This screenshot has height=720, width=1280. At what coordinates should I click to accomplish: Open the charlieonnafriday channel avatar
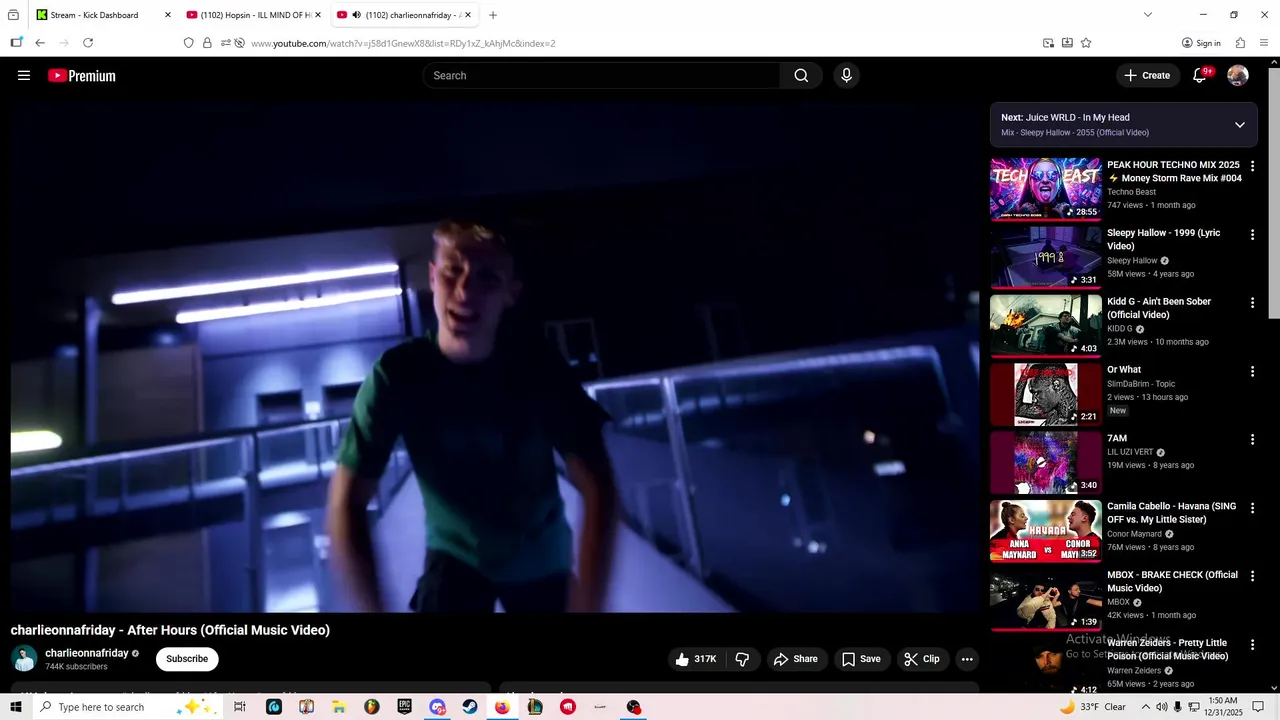pyautogui.click(x=24, y=659)
